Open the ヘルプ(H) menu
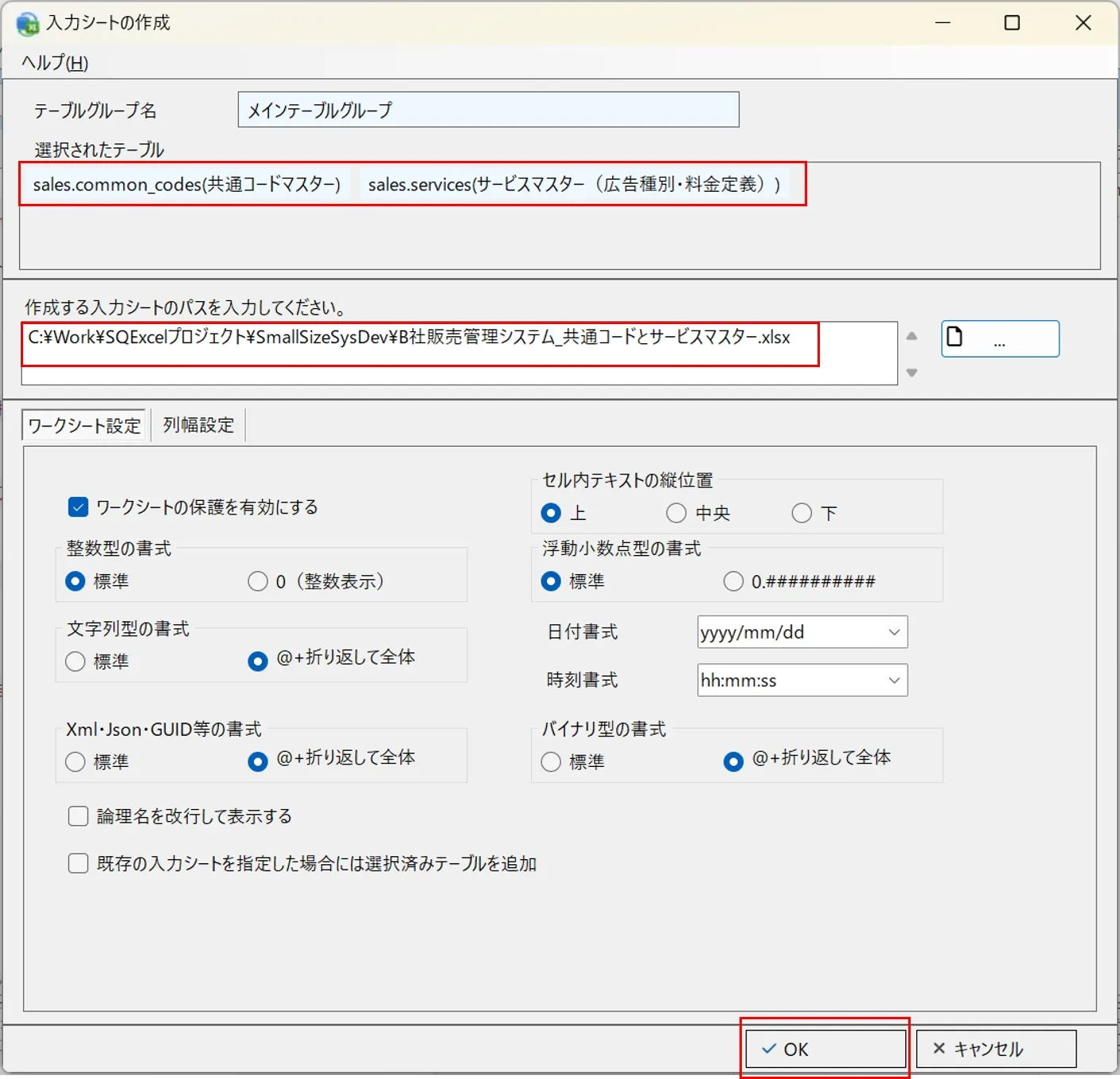The width and height of the screenshot is (1120, 1079). (55, 63)
